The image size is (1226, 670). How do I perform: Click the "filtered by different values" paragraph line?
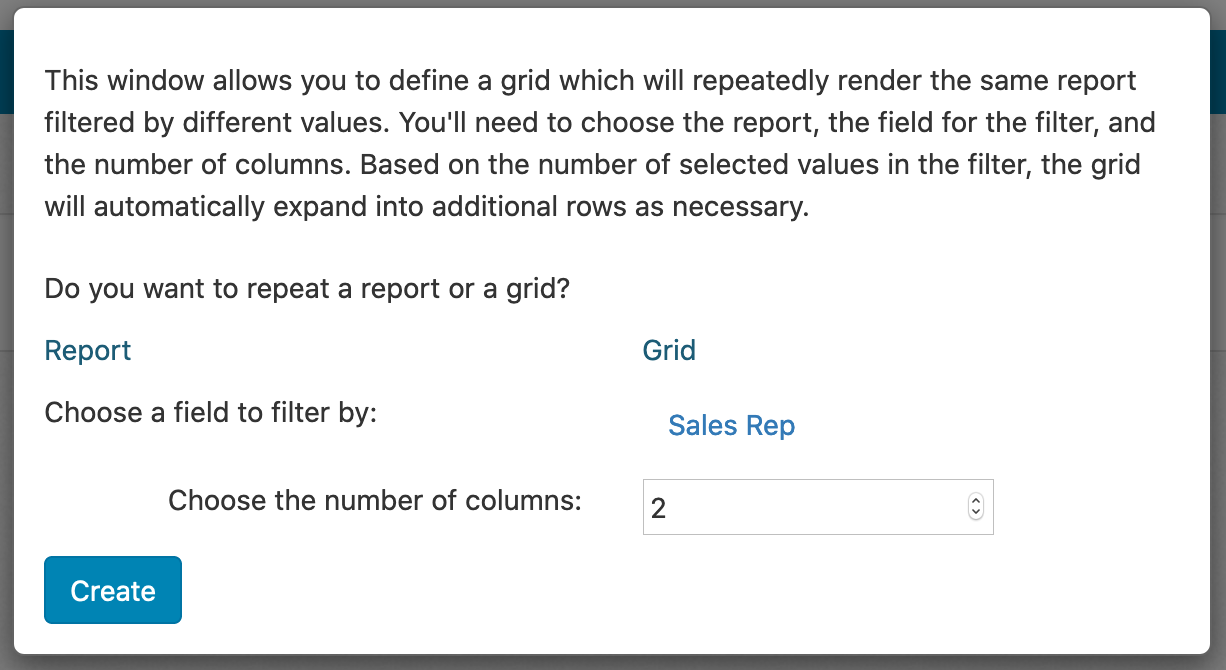pyautogui.click(x=600, y=123)
